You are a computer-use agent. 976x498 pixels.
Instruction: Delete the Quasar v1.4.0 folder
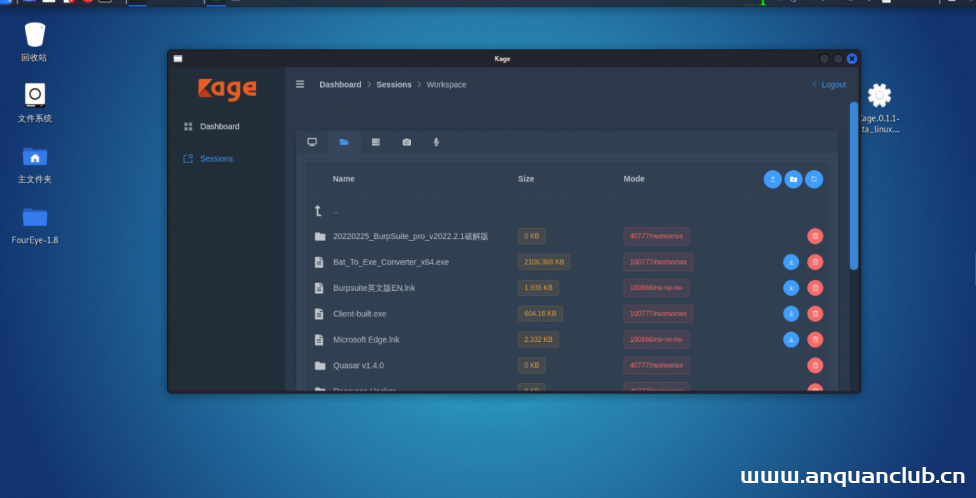[815, 366]
